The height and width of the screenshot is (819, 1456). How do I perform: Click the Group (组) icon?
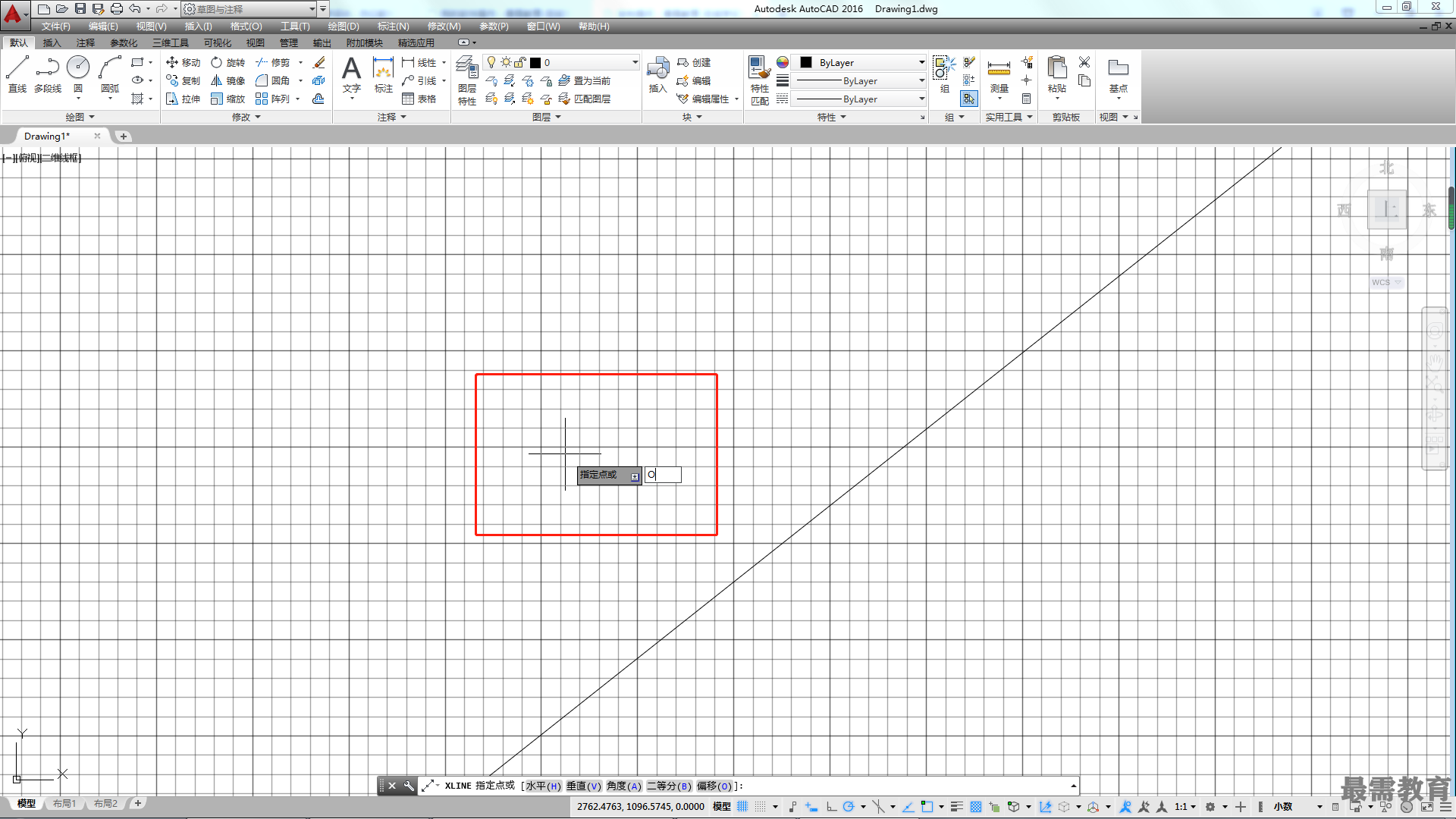944,74
